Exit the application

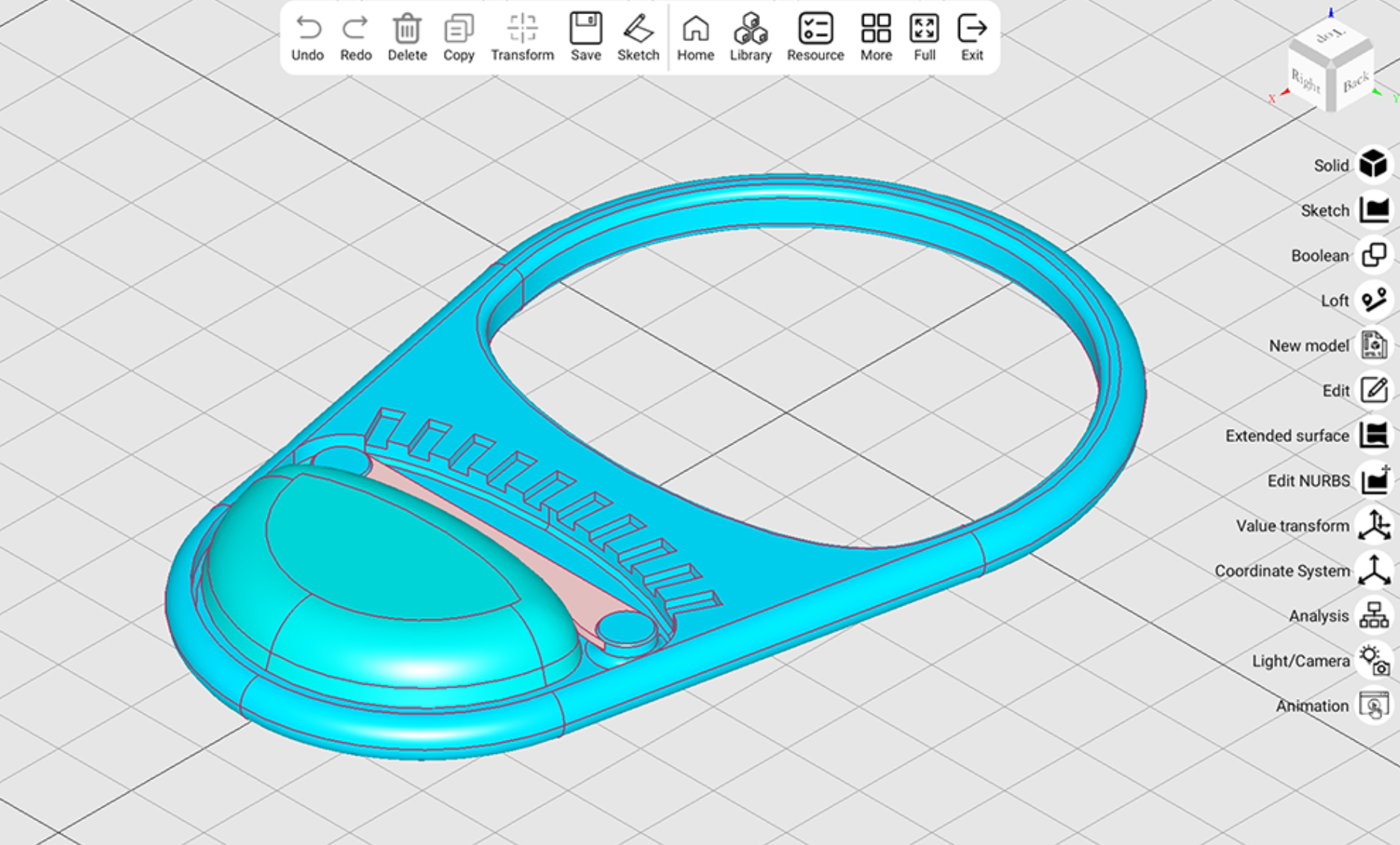972,30
